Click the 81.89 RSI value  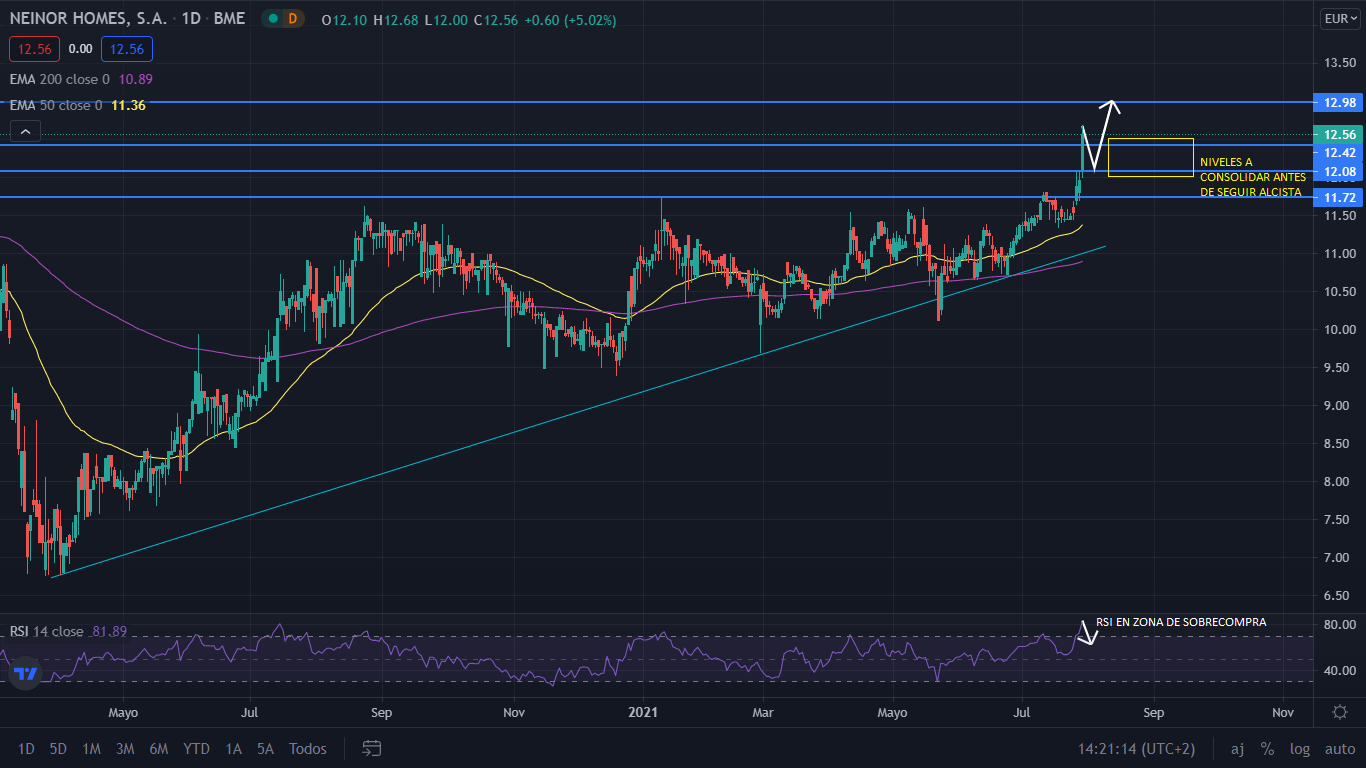point(109,632)
